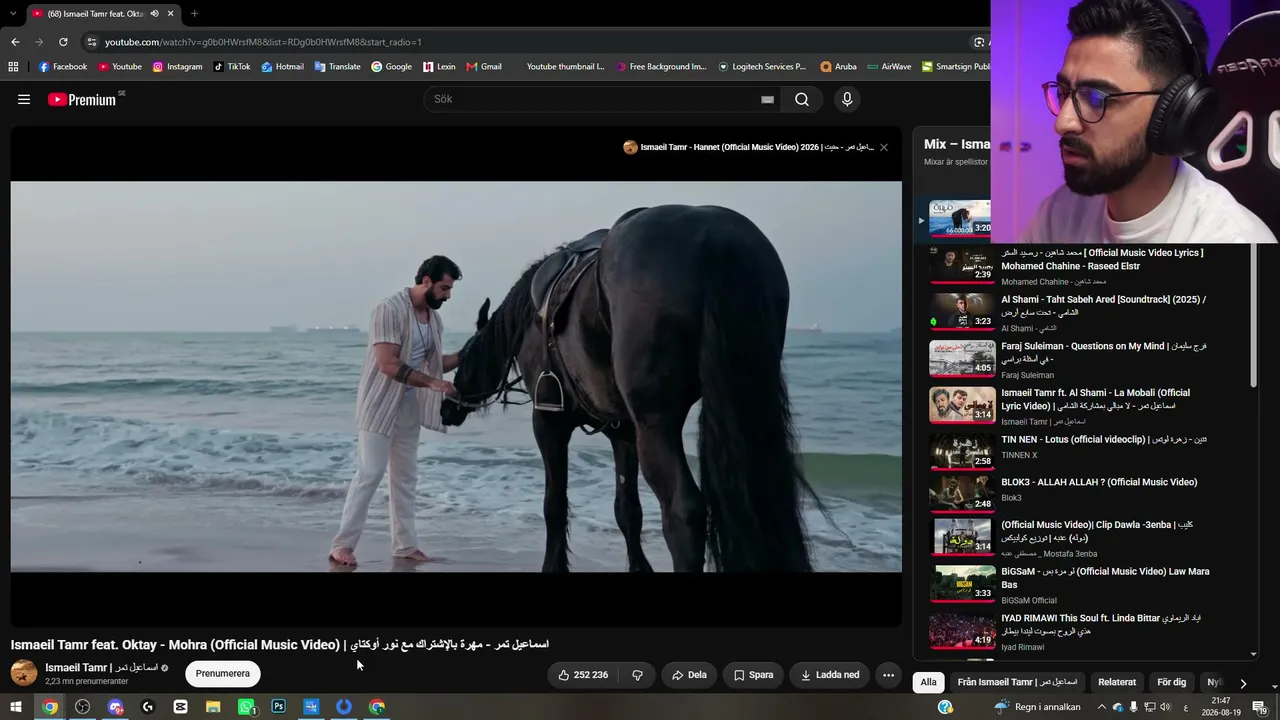Open the Chrome tab search dropdown
The image size is (1280, 720).
point(13,14)
